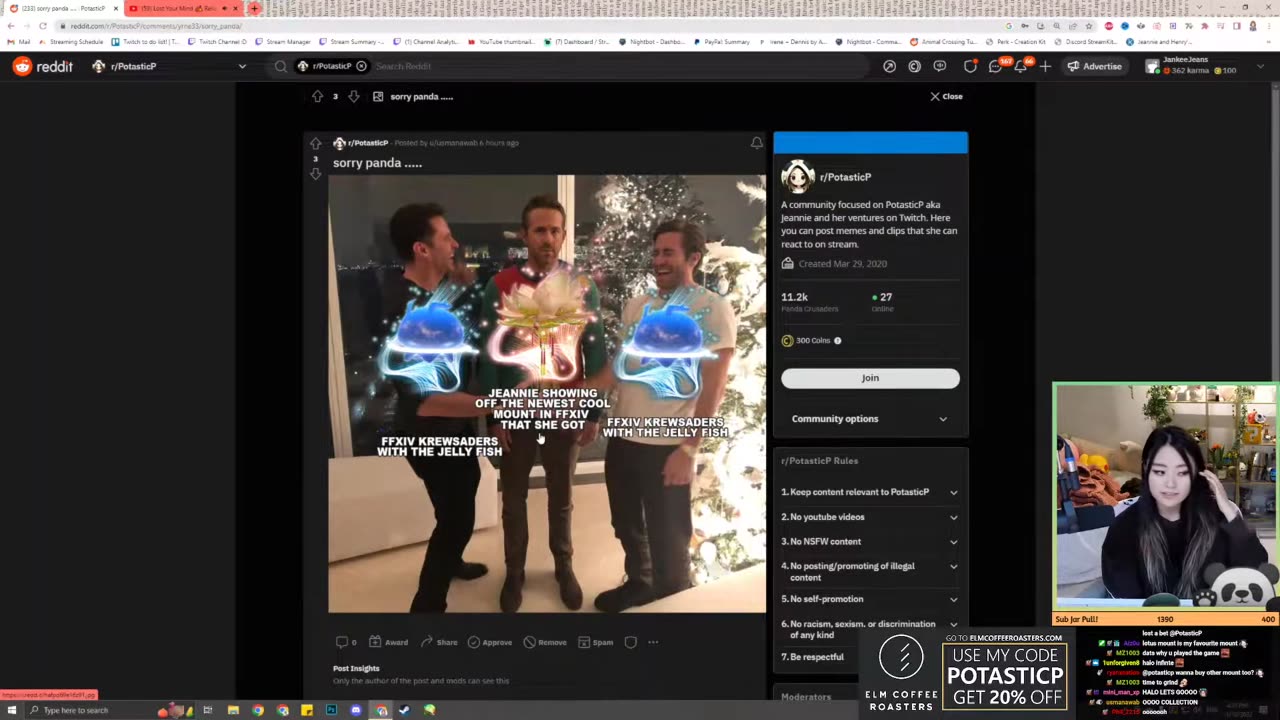This screenshot has width=1280, height=720.
Task: Remove the post
Action: (545, 642)
